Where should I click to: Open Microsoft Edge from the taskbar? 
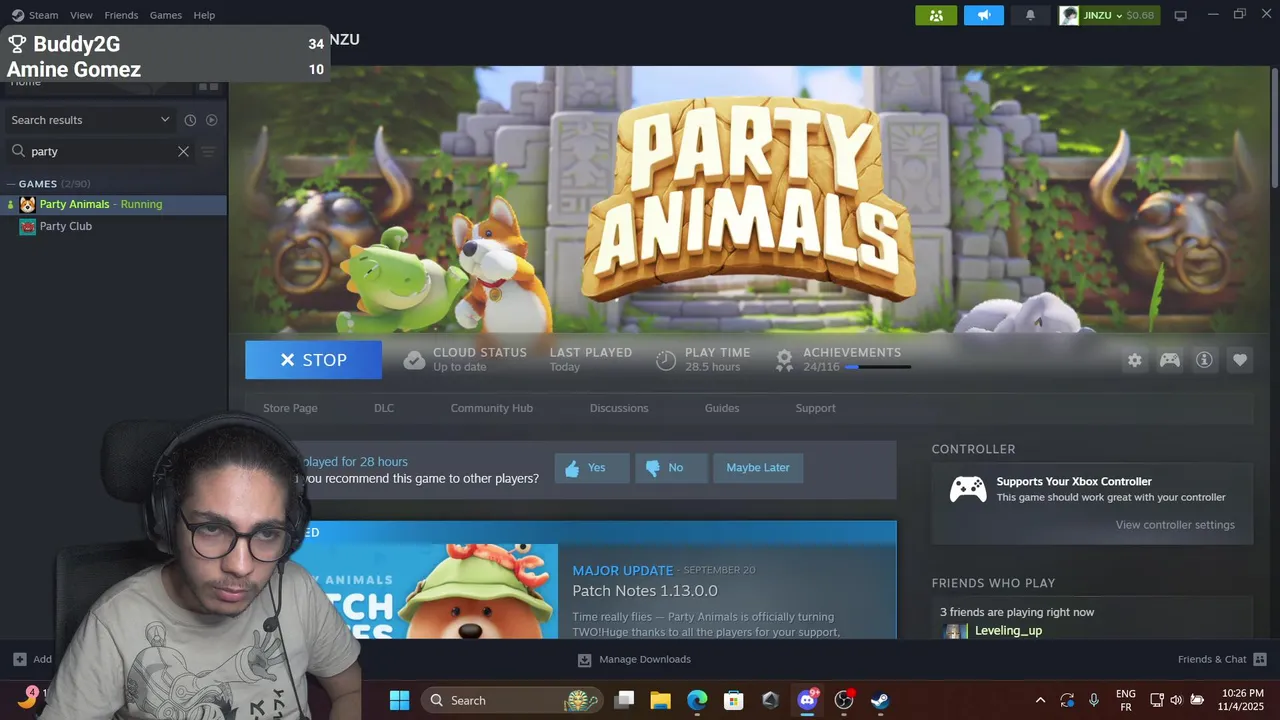click(x=697, y=700)
